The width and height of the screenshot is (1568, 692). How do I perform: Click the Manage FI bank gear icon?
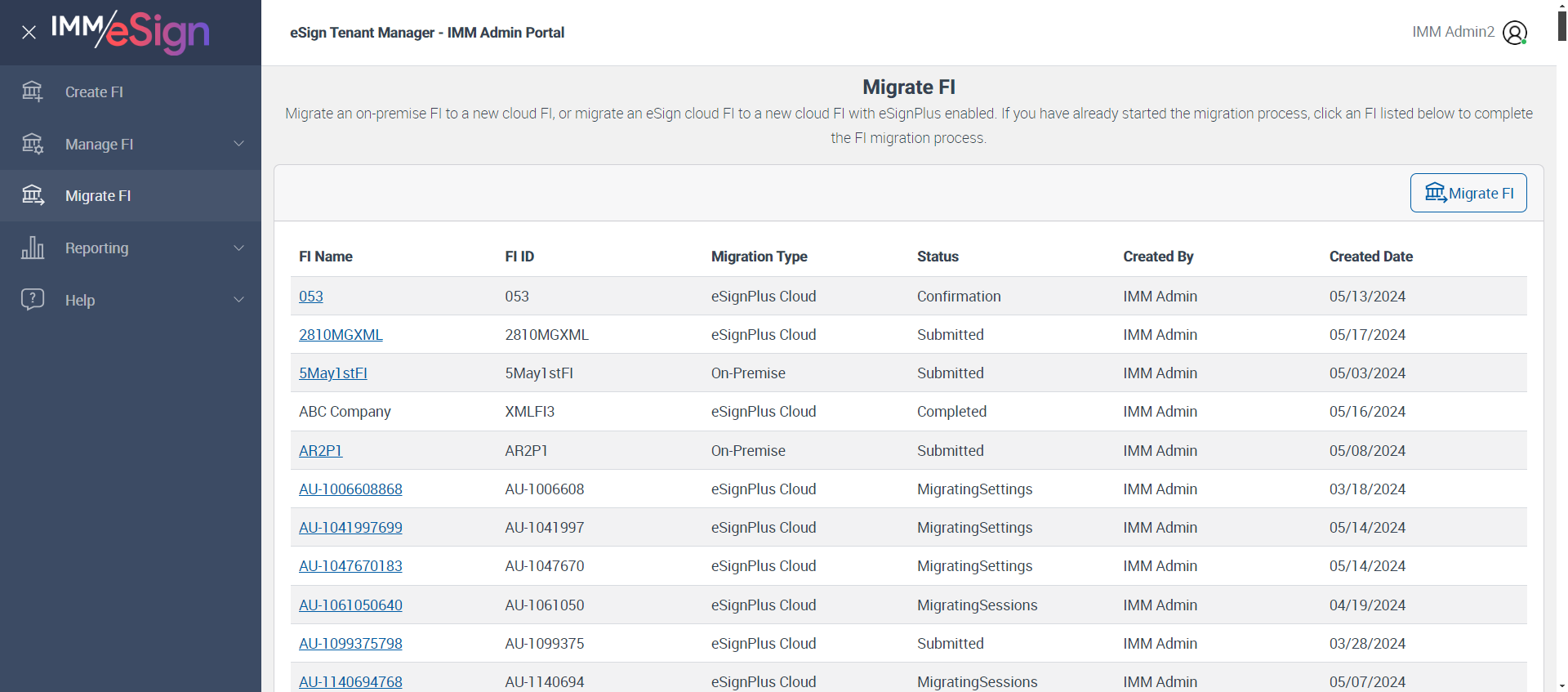point(33,144)
